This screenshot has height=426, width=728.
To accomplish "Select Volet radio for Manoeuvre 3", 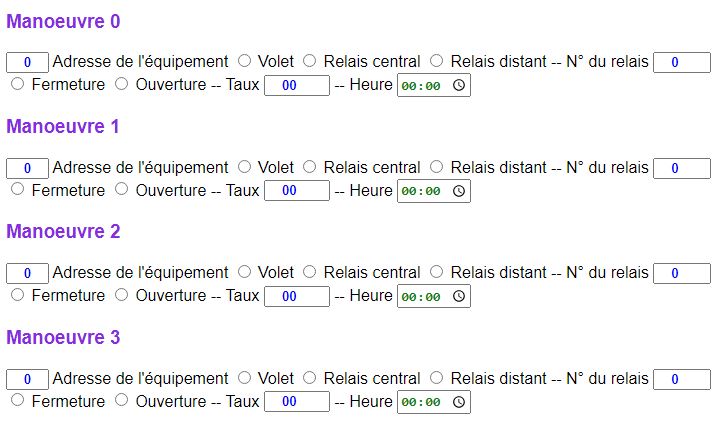I will 245,378.
